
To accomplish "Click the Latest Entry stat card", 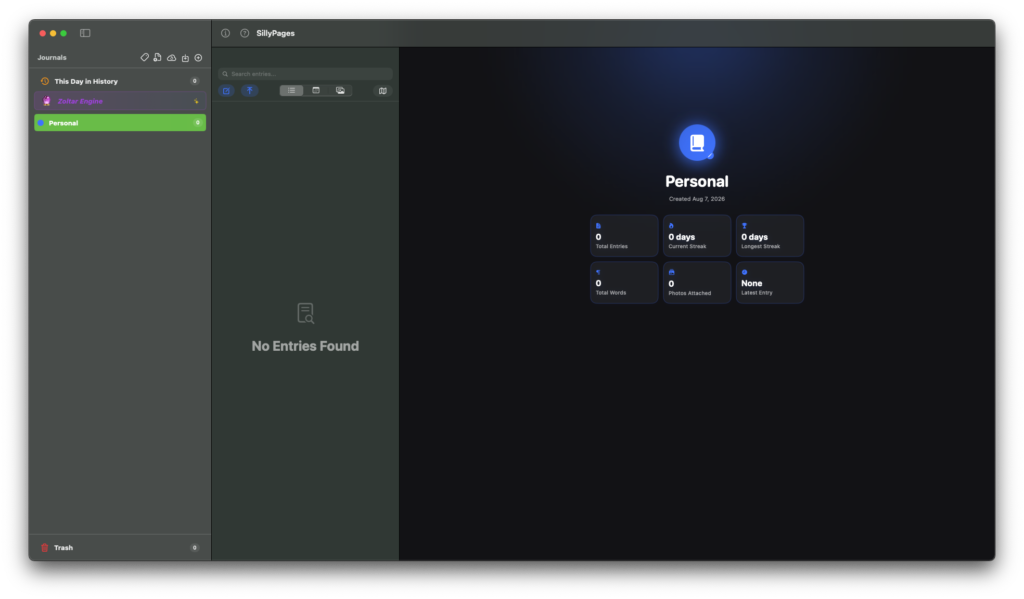I will [770, 283].
